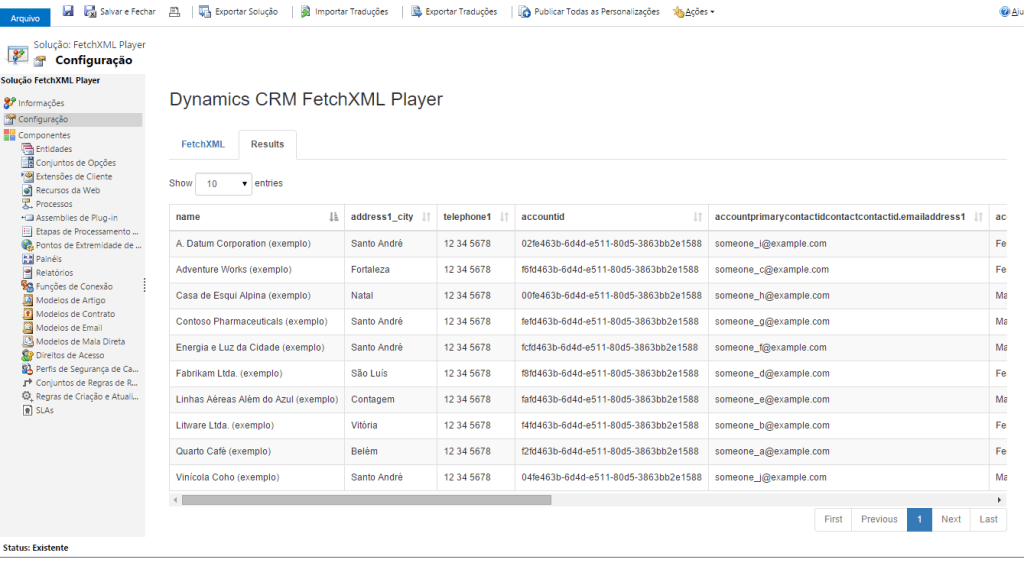Click the Etapas de Processamento icon

pos(27,231)
